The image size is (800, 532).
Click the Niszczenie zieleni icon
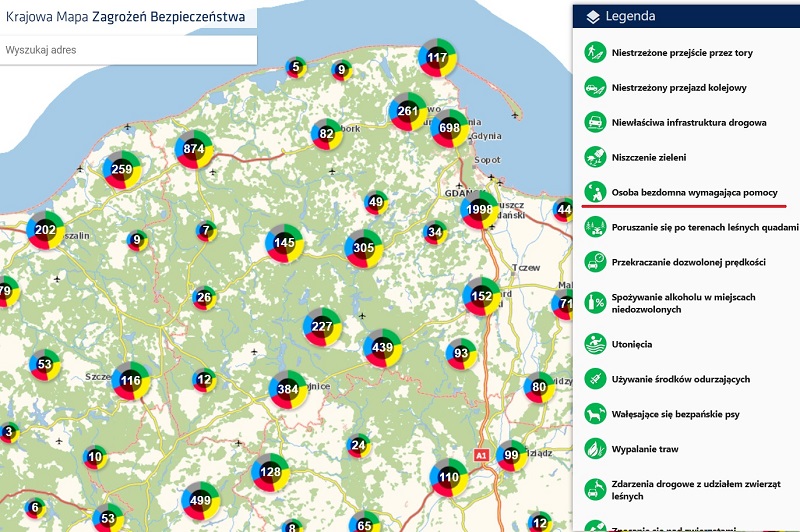pyautogui.click(x=595, y=157)
